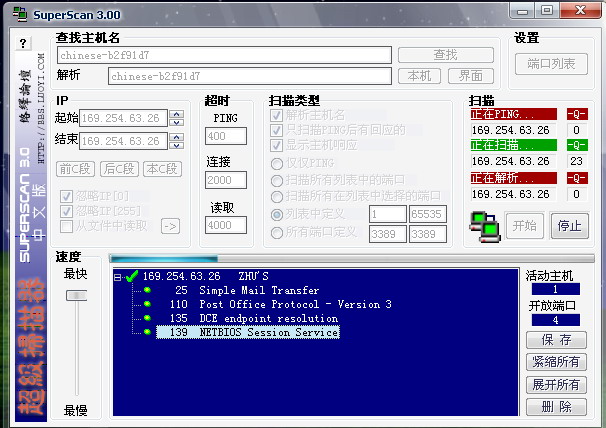606x428 pixels.
Task: Click the -Q- indicator next to 正在PING
Action: pyautogui.click(x=577, y=114)
